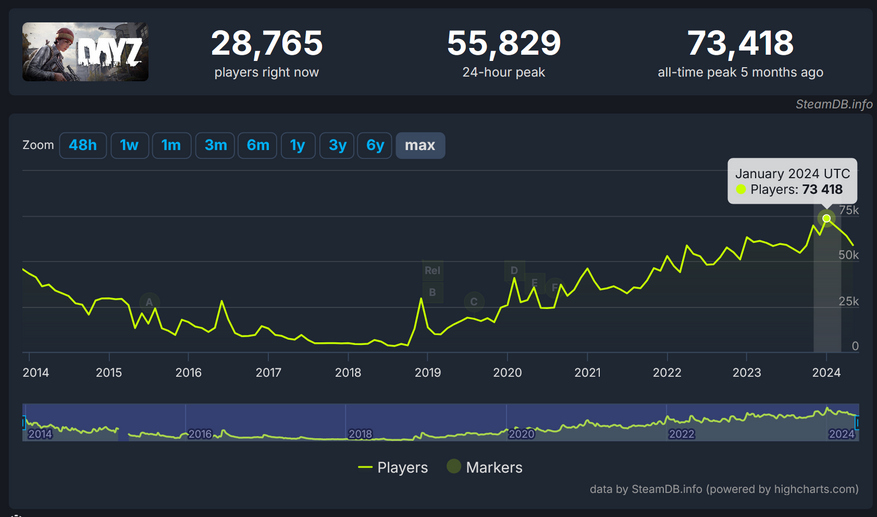Click the Rel marker on chart
The image size is (877, 517).
pyautogui.click(x=432, y=271)
